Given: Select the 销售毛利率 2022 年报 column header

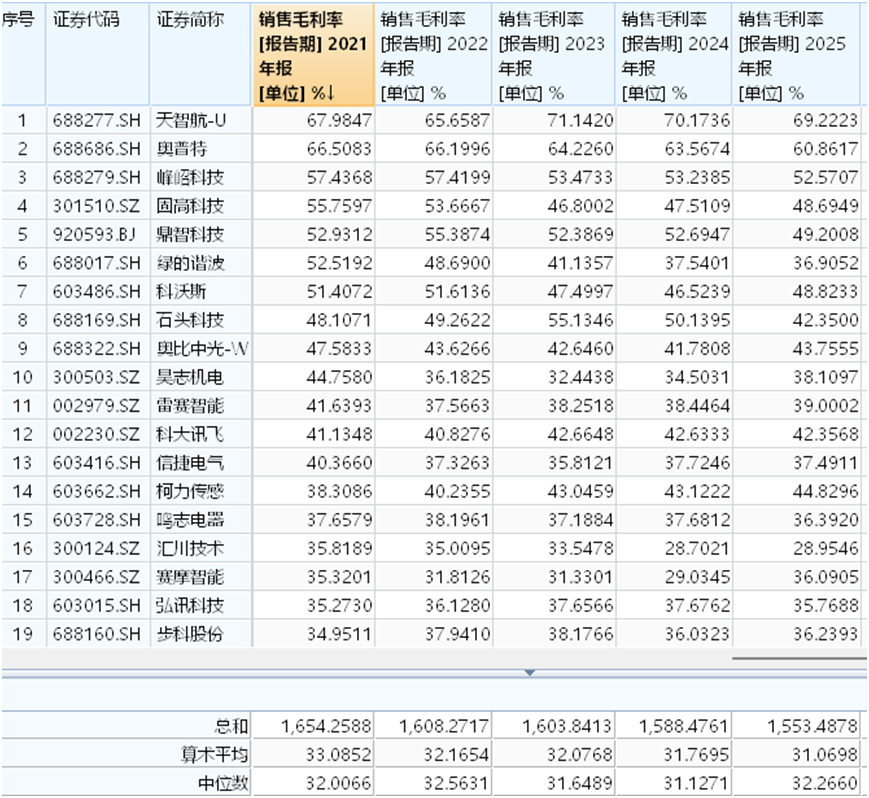Looking at the screenshot, I should 433,55.
